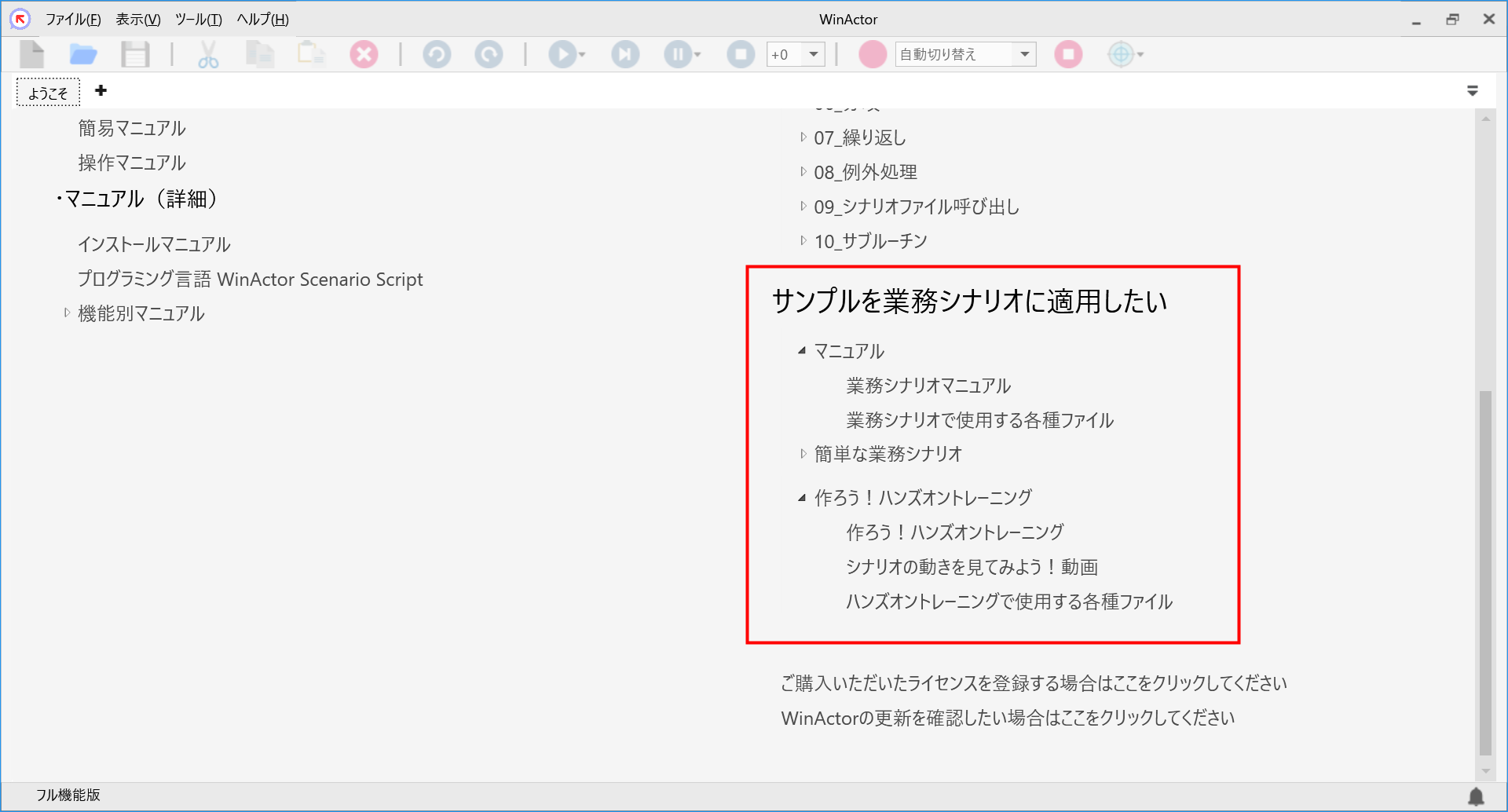Click the scrollbar down arrow

tap(1485, 771)
